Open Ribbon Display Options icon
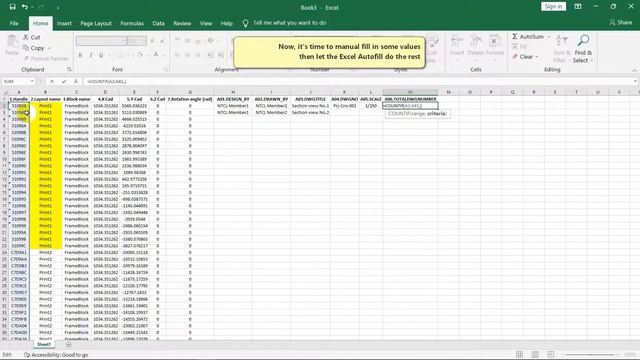This screenshot has height=360, width=640. click(x=578, y=7)
